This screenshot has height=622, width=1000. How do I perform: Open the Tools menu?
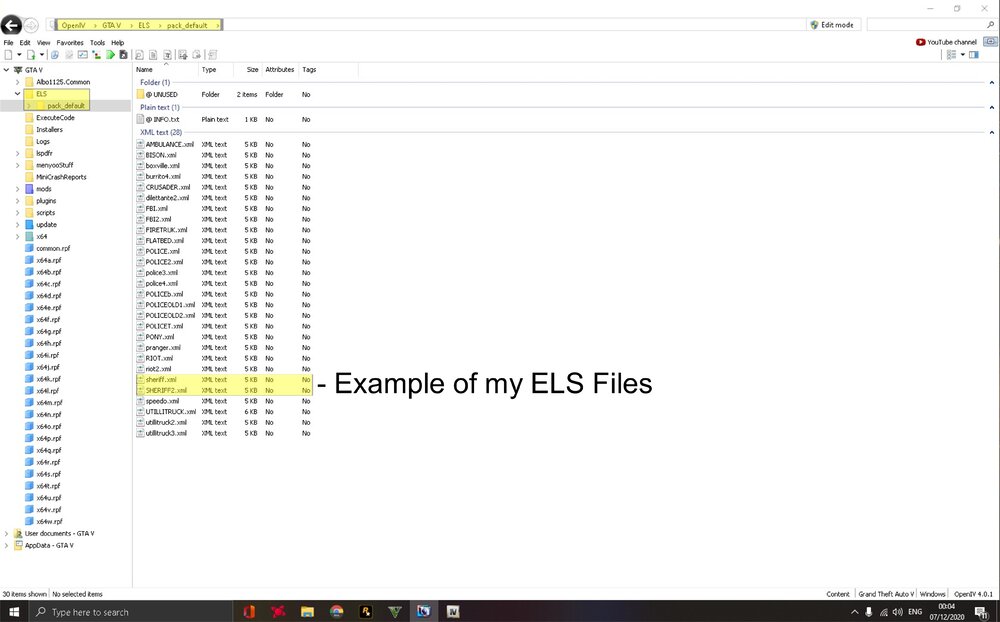click(98, 43)
